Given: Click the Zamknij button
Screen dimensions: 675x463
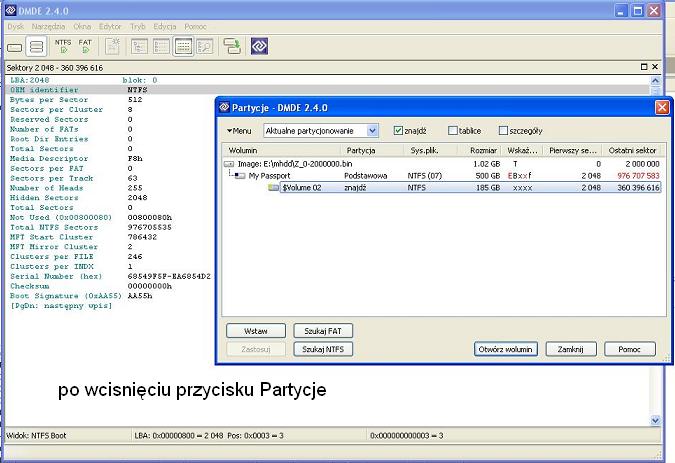Looking at the screenshot, I should 571,349.
